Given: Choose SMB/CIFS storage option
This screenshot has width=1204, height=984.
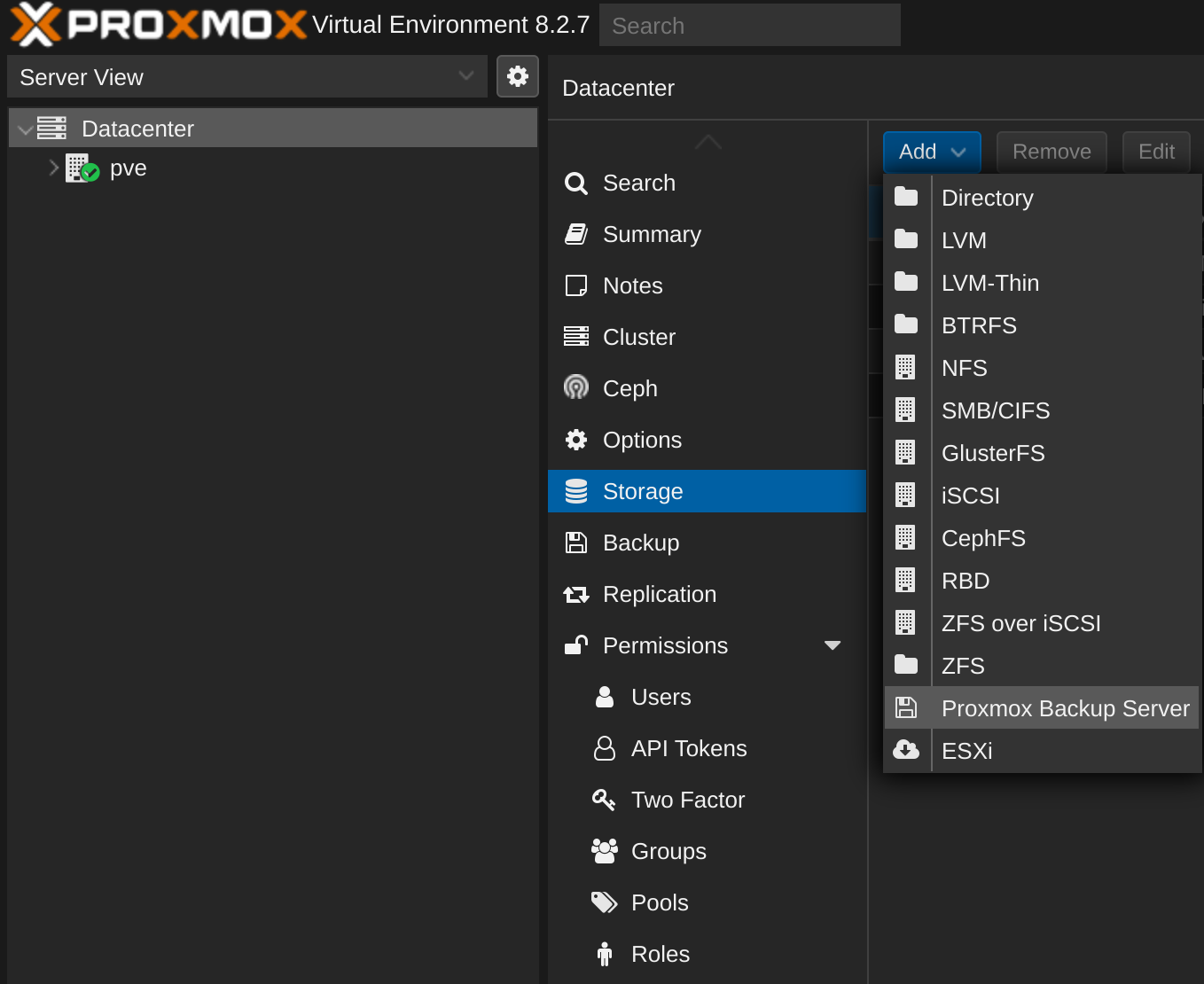Looking at the screenshot, I should 1042,410.
